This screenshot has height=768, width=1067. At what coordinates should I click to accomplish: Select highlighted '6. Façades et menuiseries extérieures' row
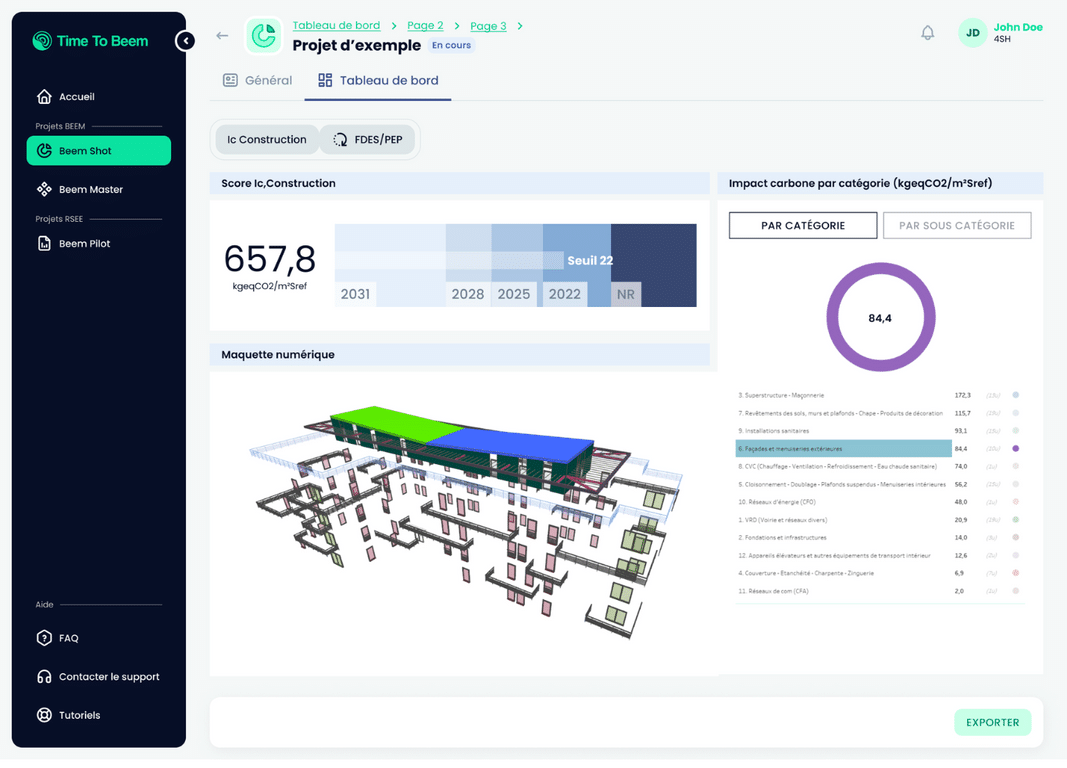click(879, 449)
